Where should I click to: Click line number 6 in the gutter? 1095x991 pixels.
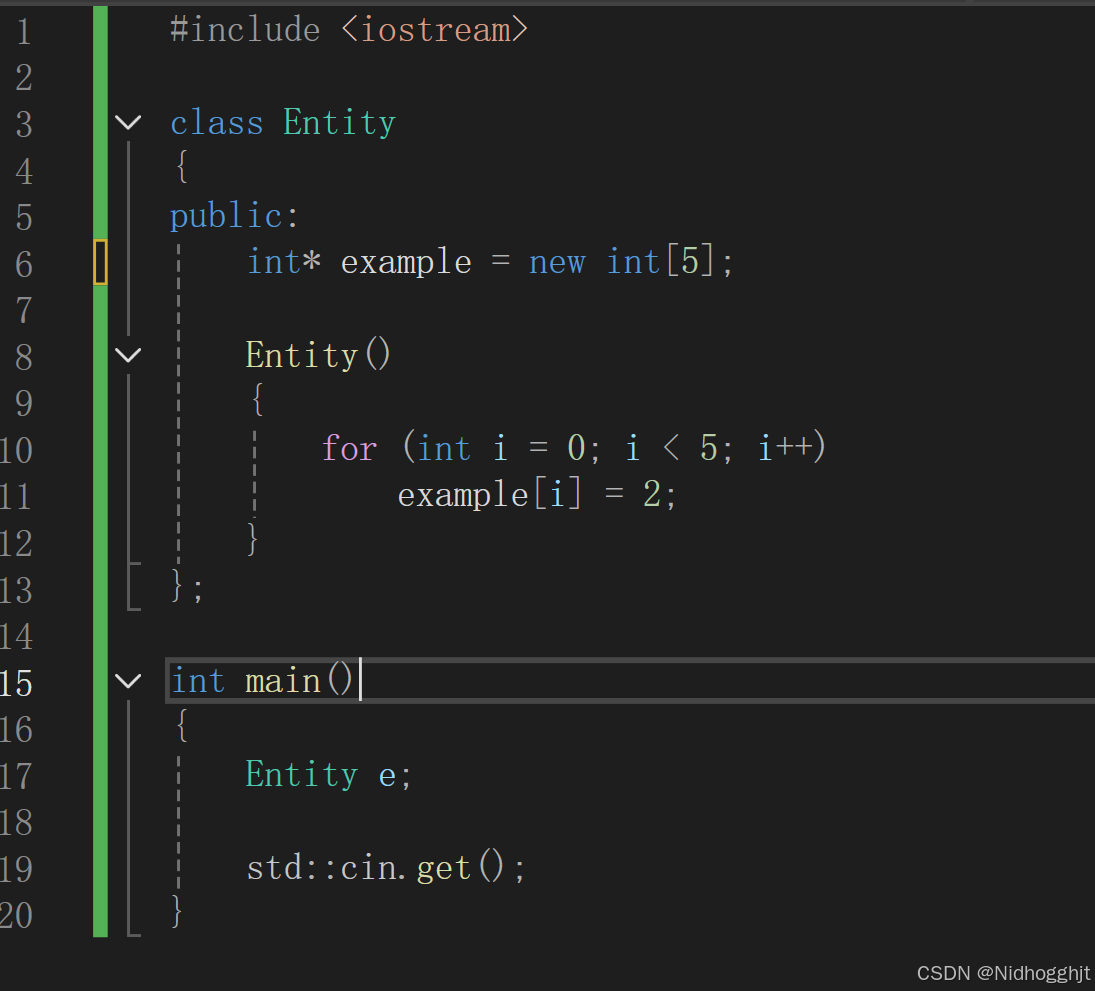tap(24, 265)
